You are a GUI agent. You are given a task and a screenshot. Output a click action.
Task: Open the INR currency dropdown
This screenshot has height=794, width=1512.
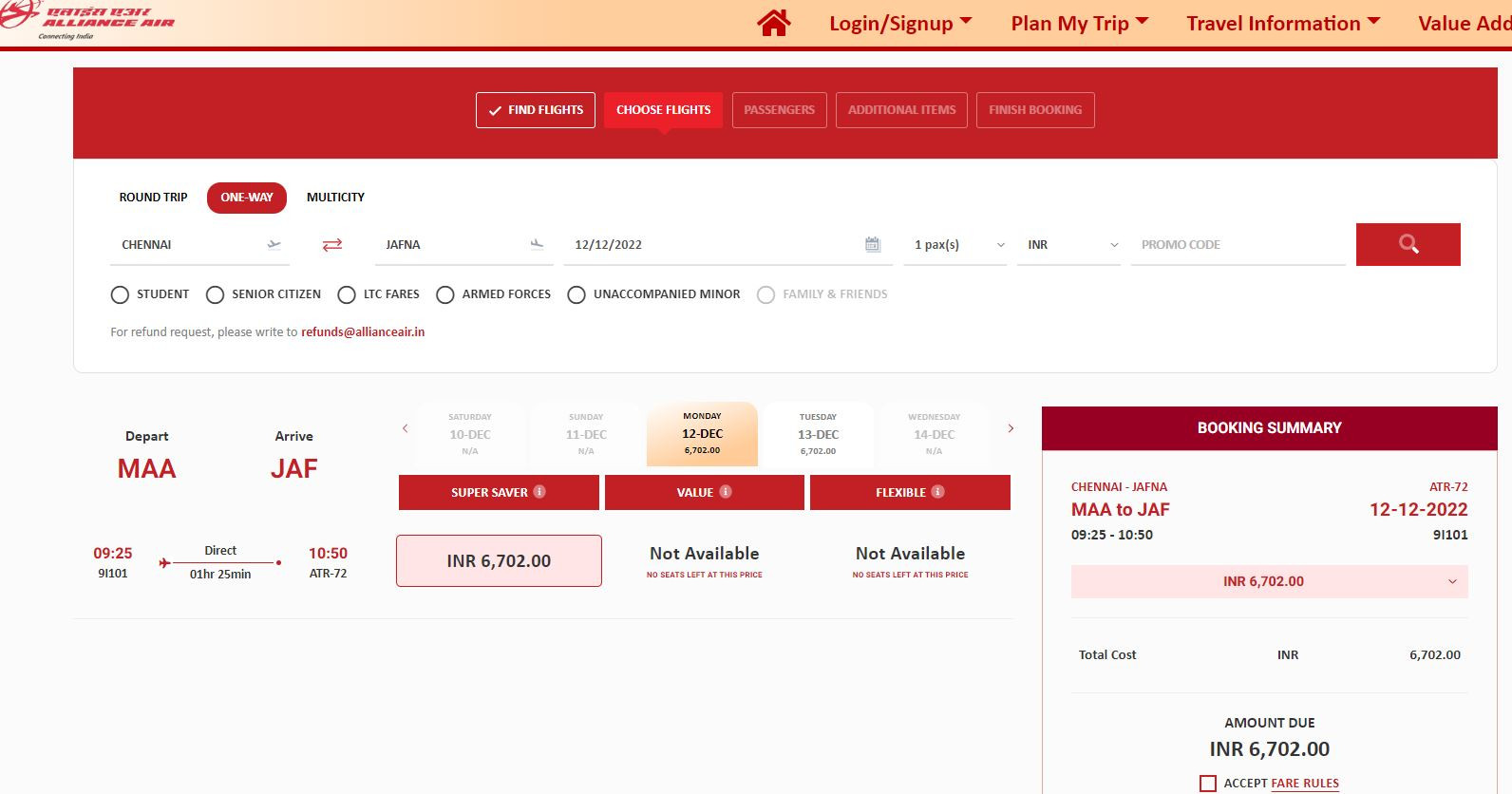pos(1069,245)
